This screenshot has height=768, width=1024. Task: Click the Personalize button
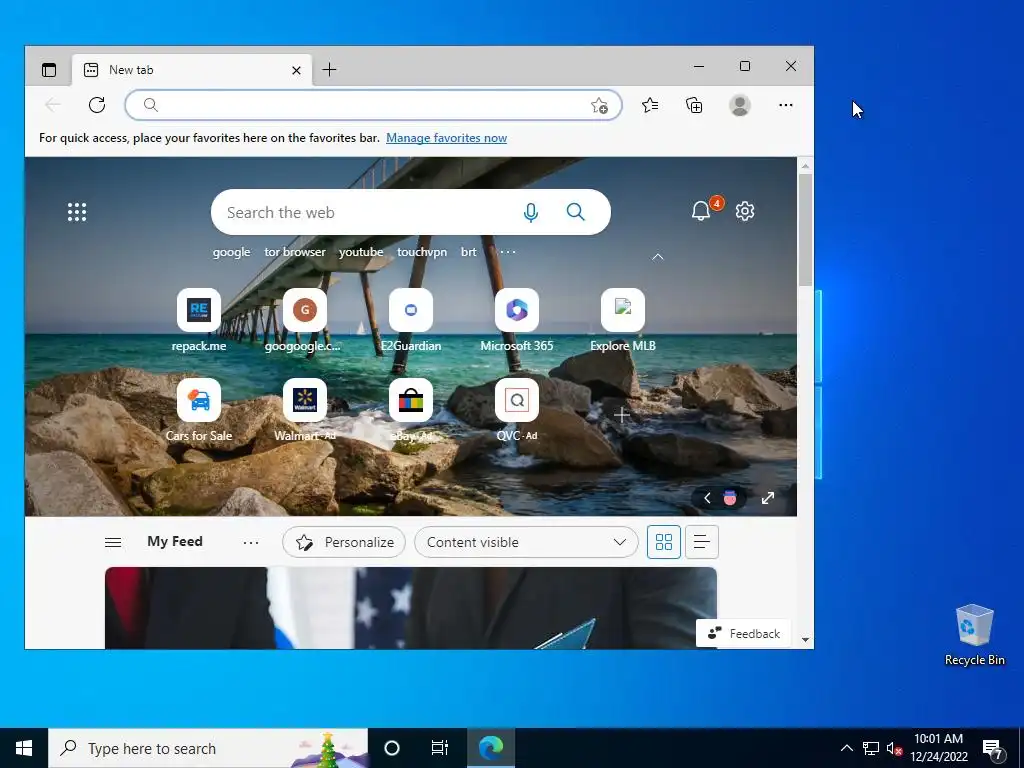[344, 542]
